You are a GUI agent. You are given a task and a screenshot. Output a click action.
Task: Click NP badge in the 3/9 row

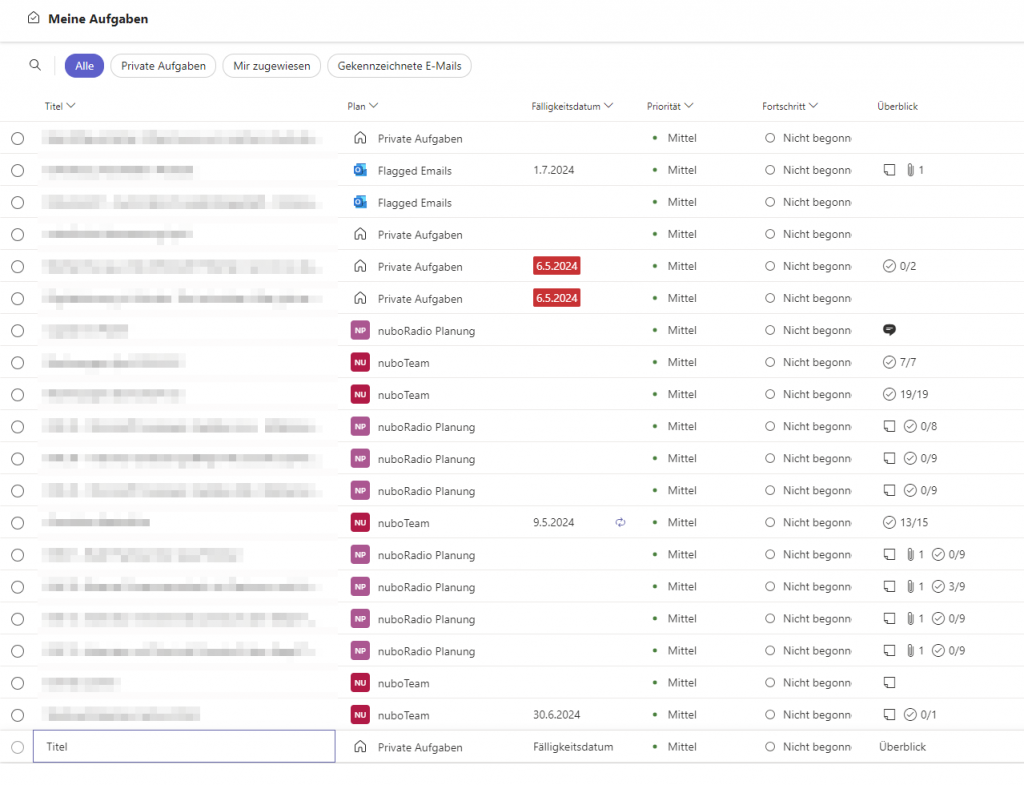(360, 586)
